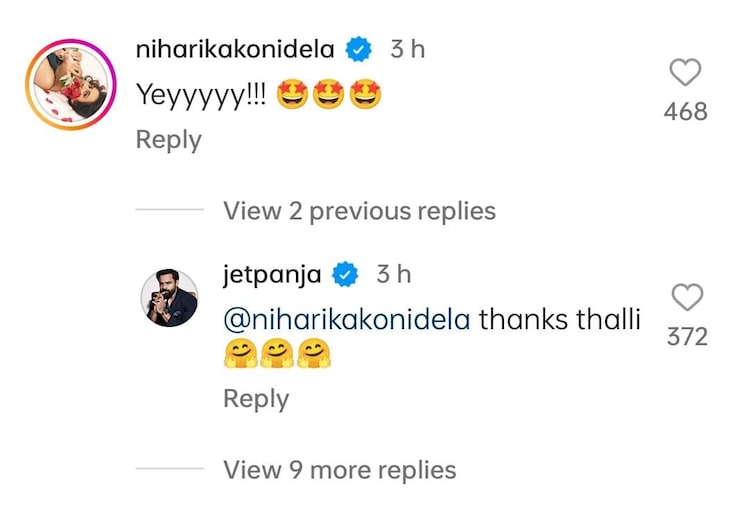Expand View 2 previous replies

pos(359,211)
